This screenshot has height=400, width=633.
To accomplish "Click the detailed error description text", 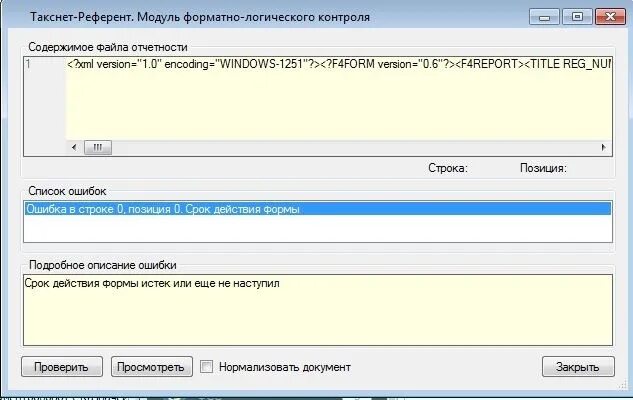I will pos(152,283).
